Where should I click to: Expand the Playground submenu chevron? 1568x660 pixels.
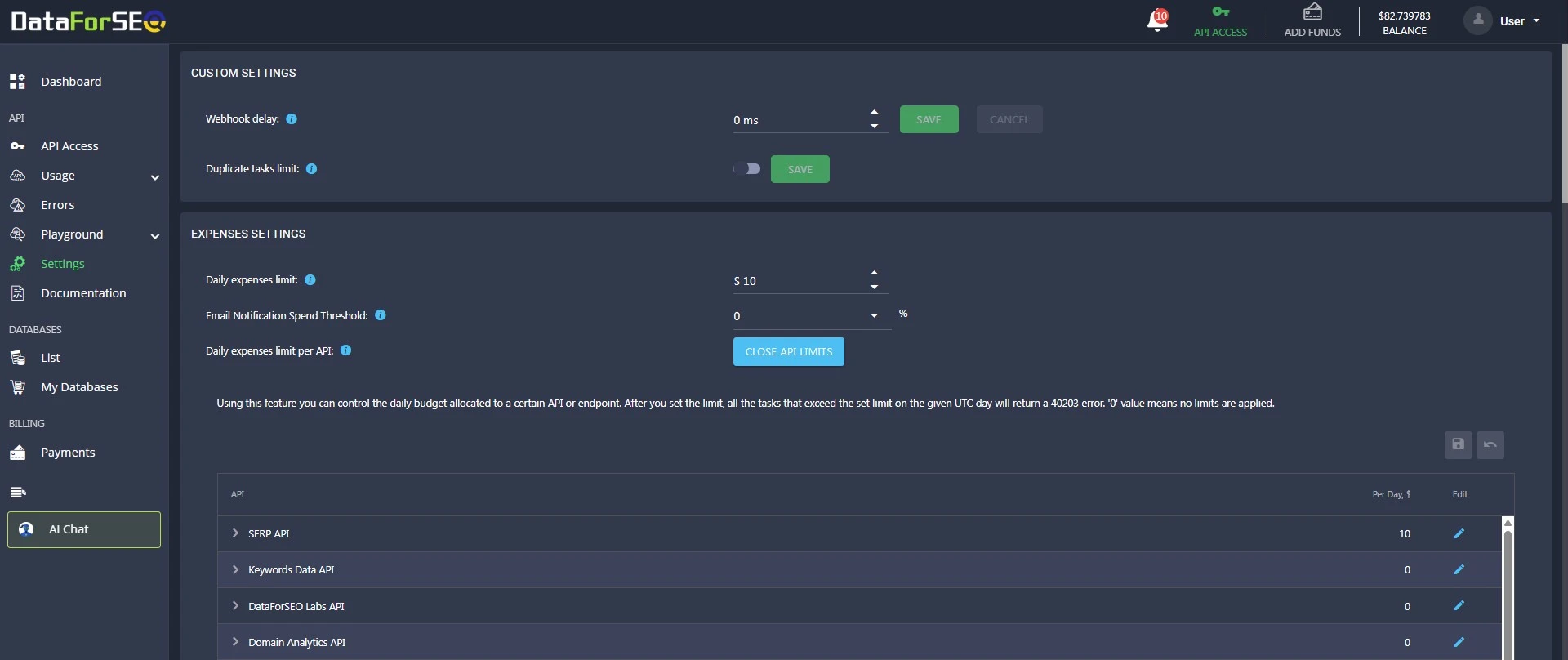155,236
